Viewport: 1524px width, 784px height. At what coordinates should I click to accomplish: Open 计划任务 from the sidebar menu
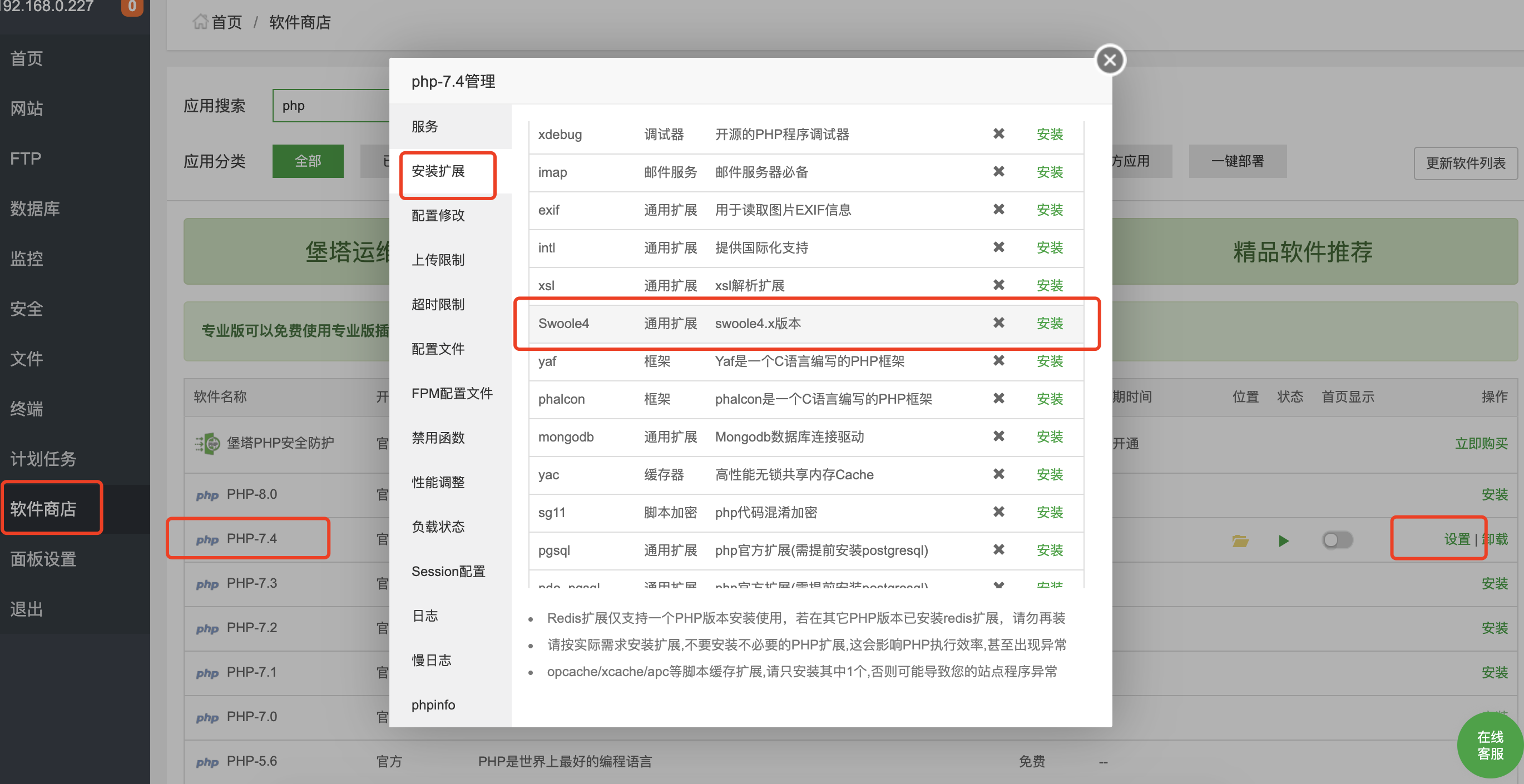click(43, 459)
